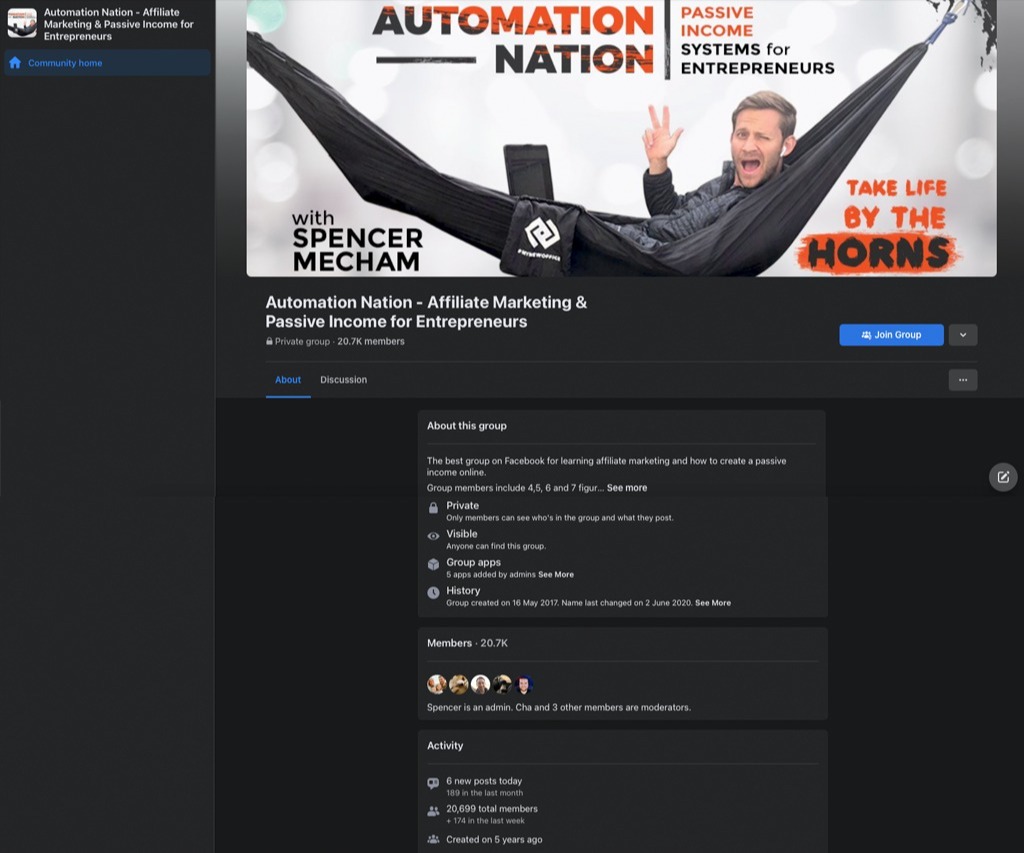Click '5 apps added by admins' text
The image size is (1024, 853).
pyautogui.click(x=490, y=575)
